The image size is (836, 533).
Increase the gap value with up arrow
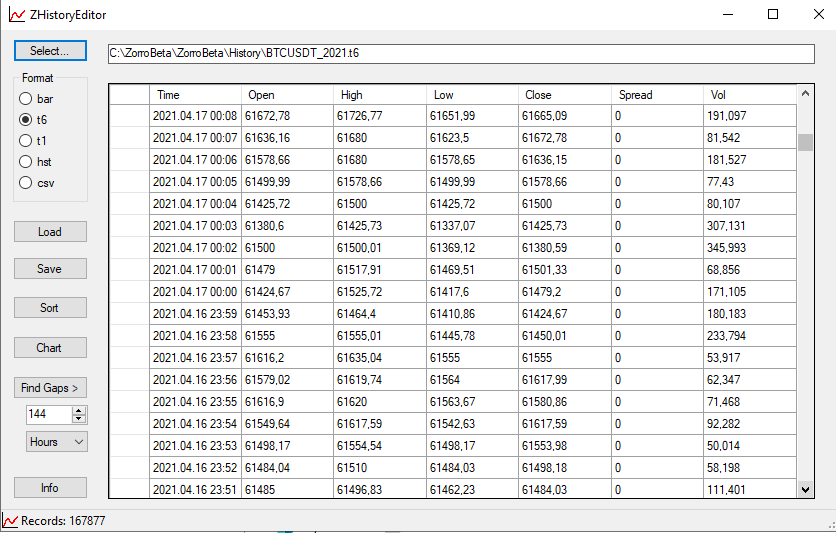pos(80,410)
